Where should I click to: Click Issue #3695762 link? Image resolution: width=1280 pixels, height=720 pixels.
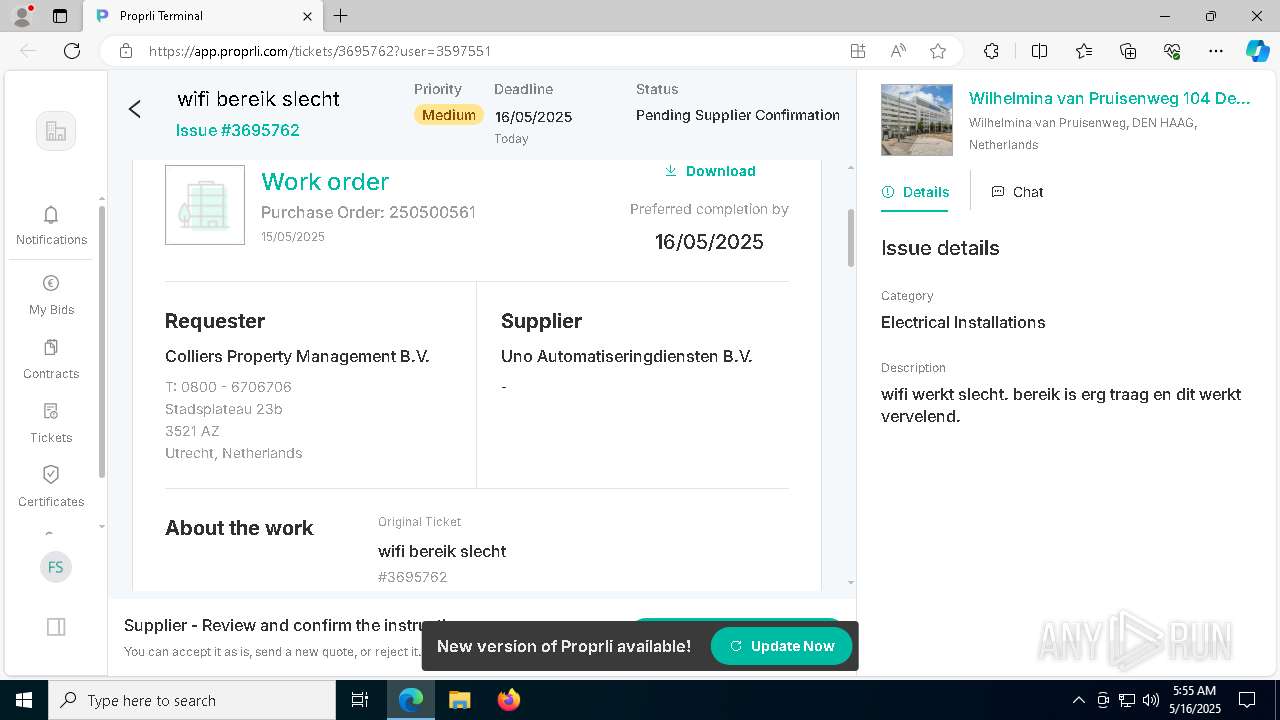pyautogui.click(x=238, y=130)
